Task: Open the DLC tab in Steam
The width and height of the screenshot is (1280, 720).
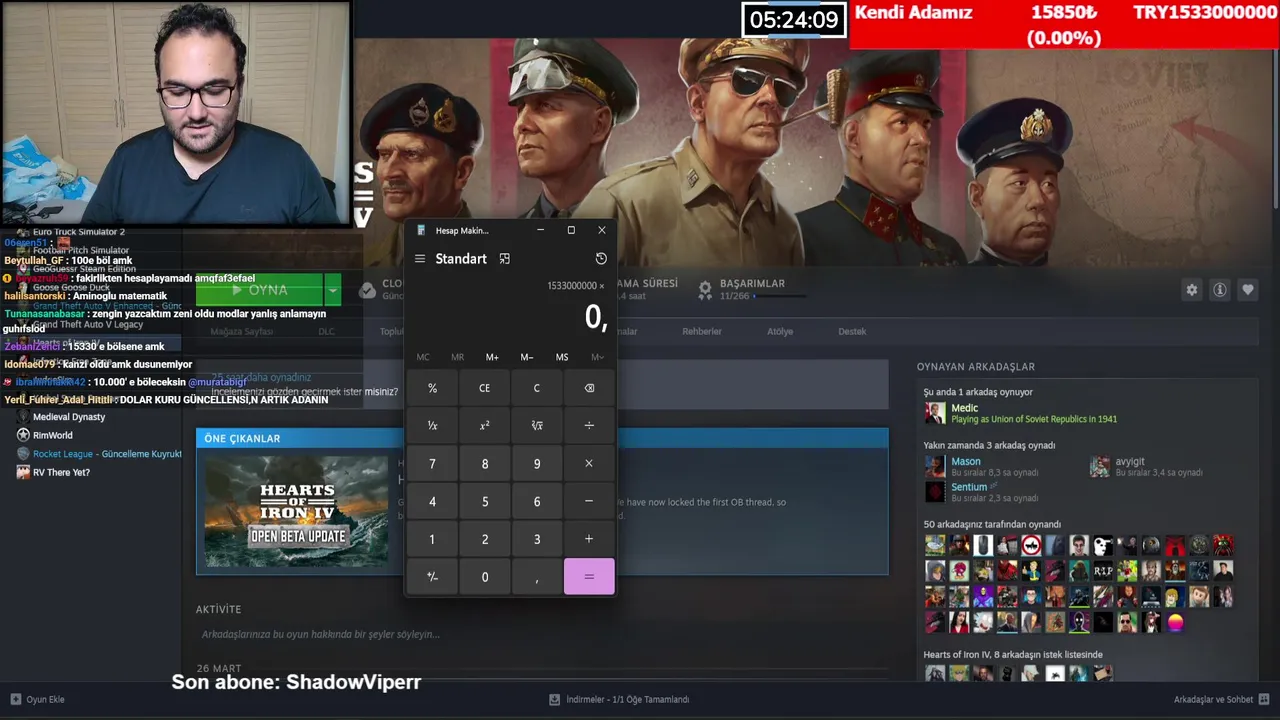Action: [326, 331]
